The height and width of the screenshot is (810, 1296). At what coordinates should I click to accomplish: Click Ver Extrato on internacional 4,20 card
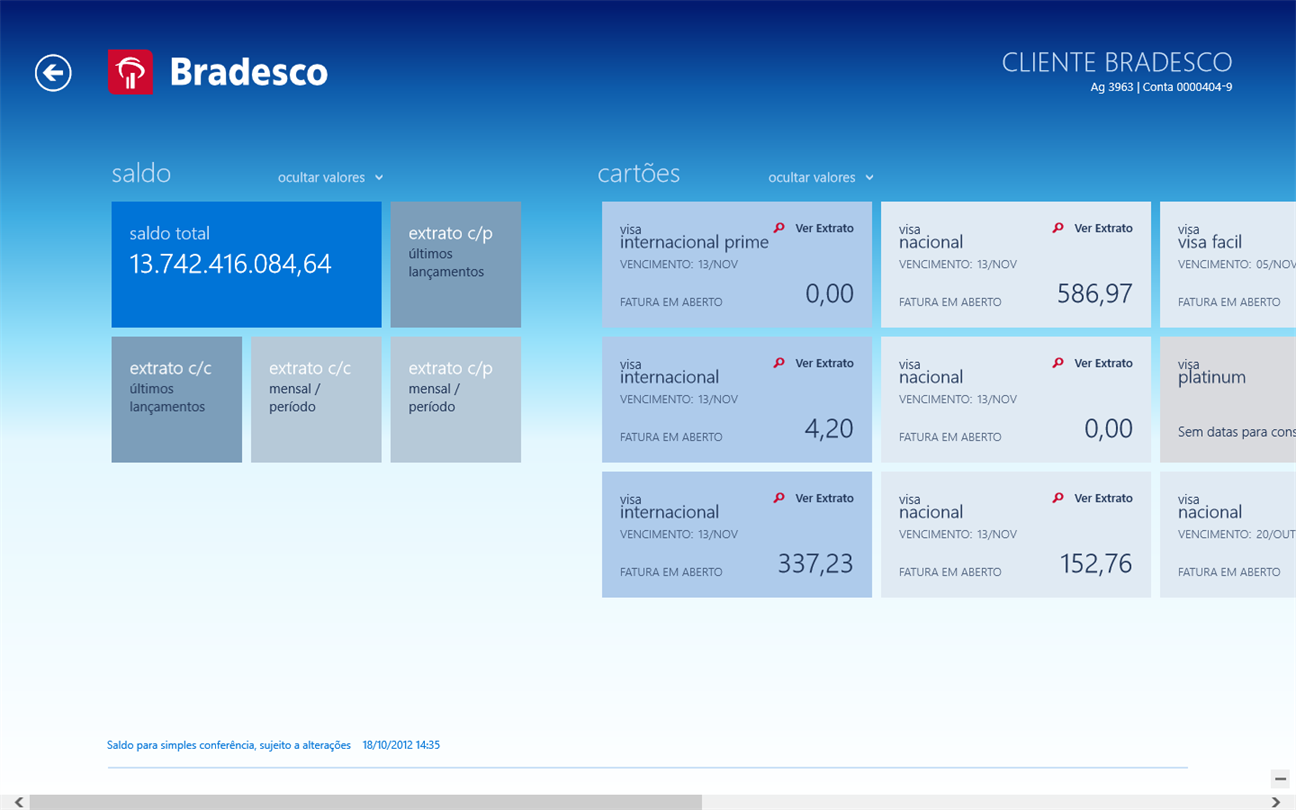[x=824, y=363]
